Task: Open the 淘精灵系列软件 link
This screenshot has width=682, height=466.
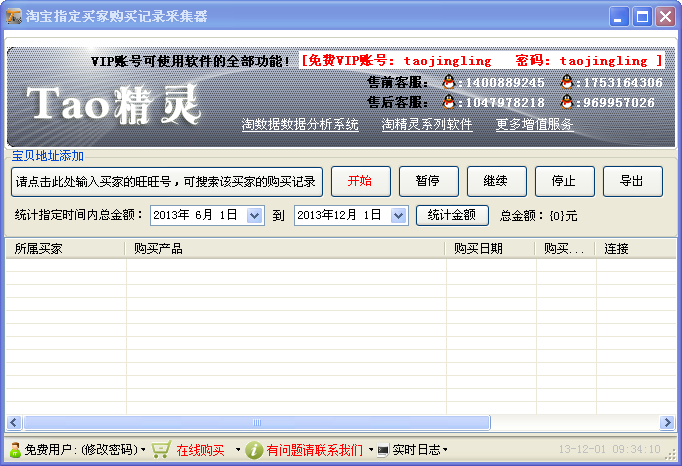Action: (x=427, y=125)
